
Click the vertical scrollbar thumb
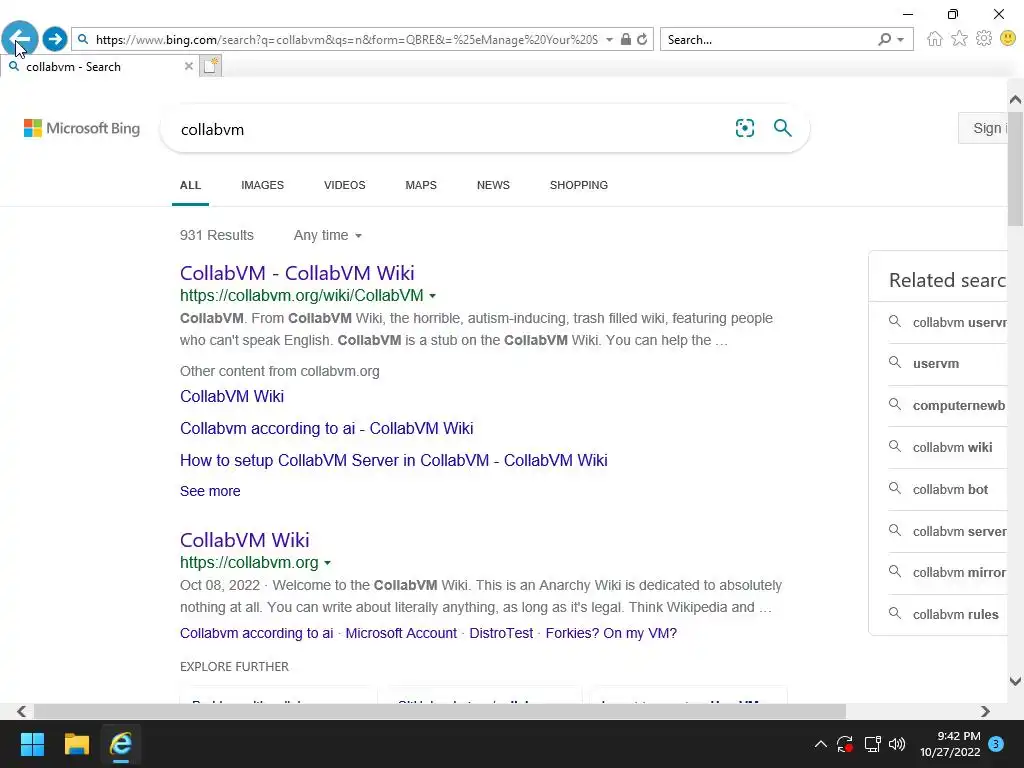(1015, 168)
